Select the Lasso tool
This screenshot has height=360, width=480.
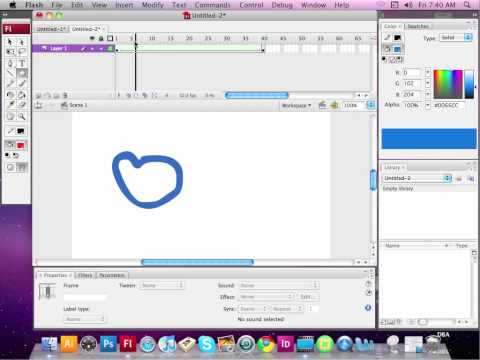tap(22, 52)
